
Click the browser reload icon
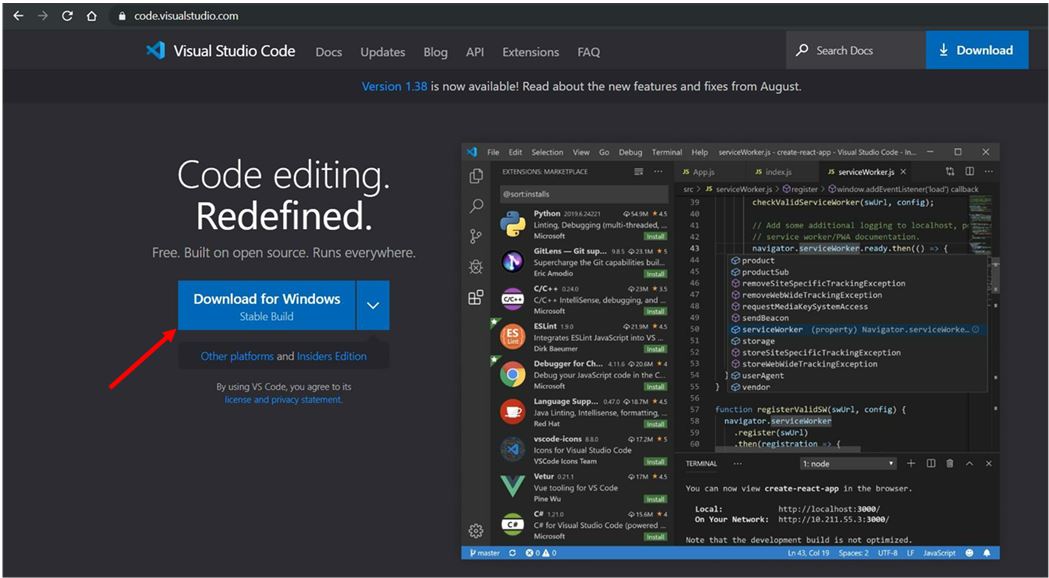[67, 16]
